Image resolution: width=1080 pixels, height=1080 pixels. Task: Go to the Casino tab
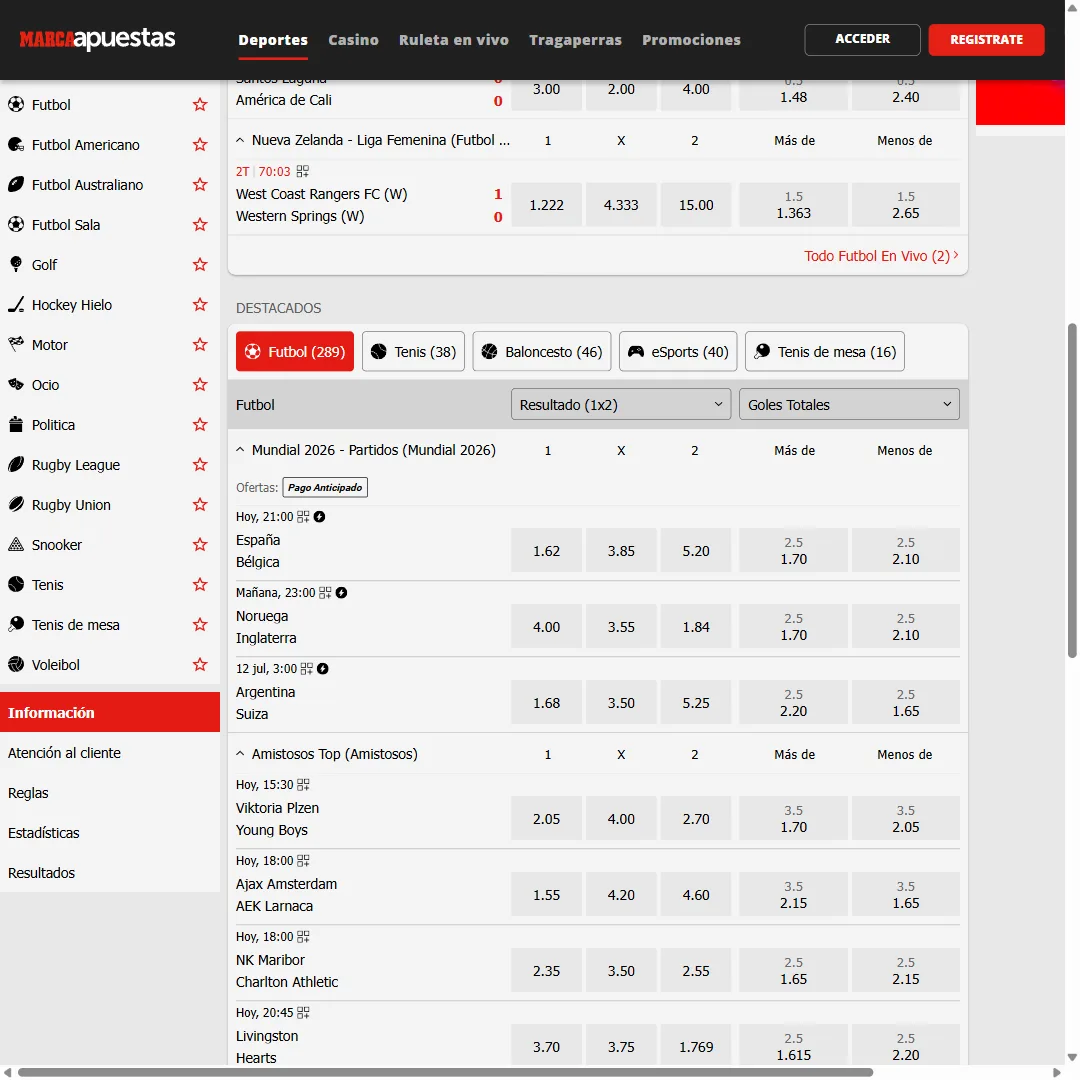(x=353, y=40)
